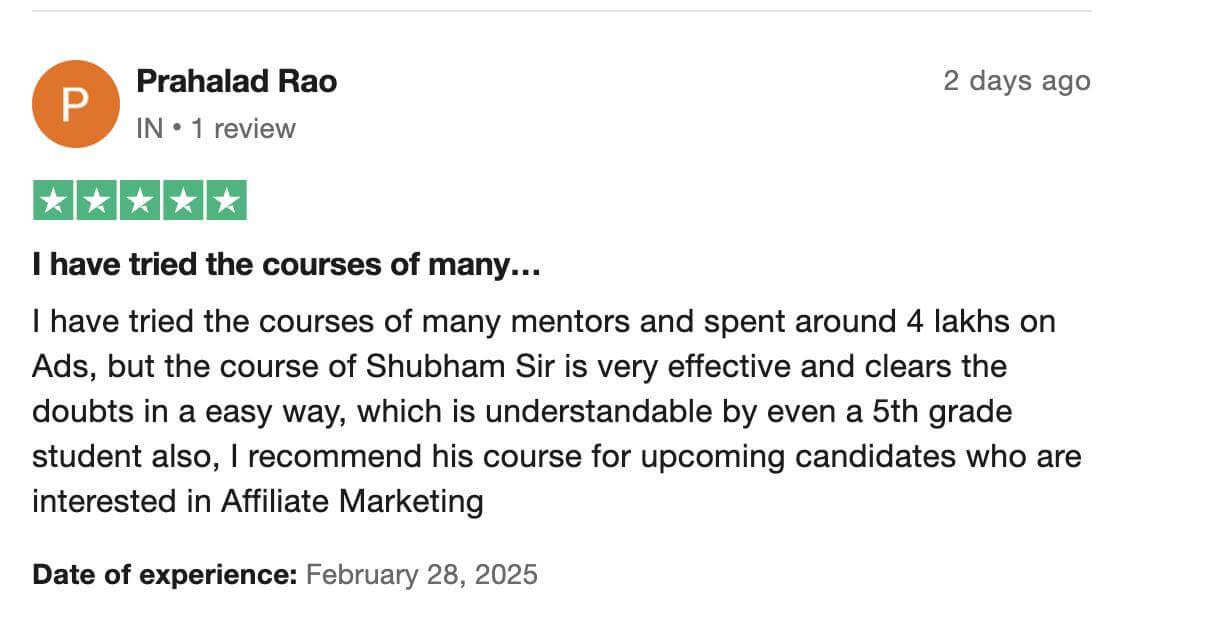Click the orange "P" avatar icon

(76, 104)
